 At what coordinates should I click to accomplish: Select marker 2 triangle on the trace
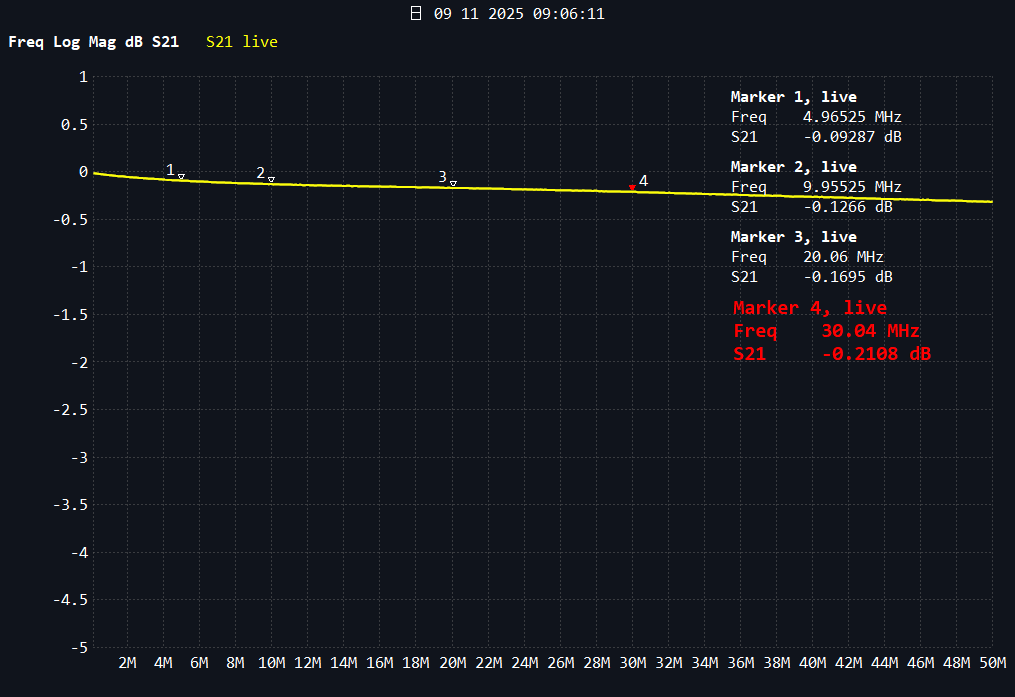pyautogui.click(x=271, y=179)
